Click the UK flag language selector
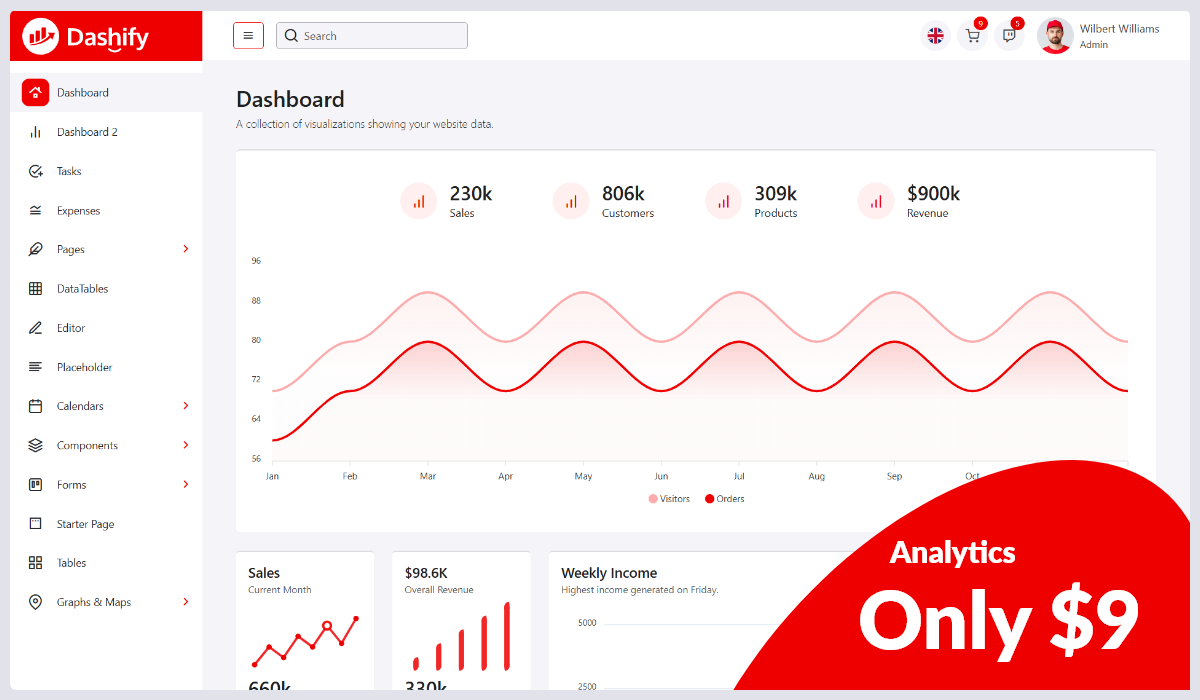1200x700 pixels. click(935, 35)
